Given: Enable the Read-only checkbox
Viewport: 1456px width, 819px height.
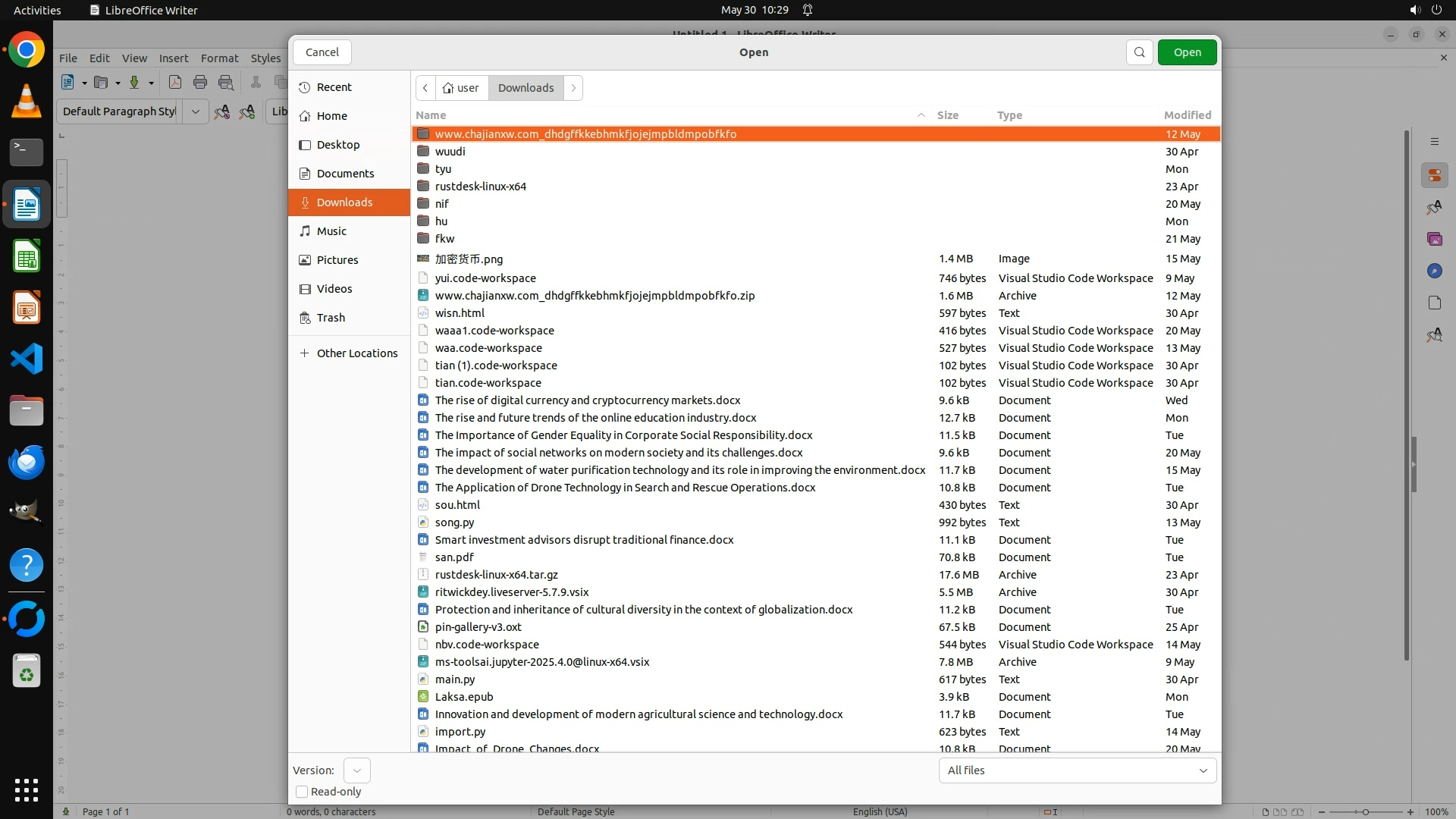Looking at the screenshot, I should pos(302,792).
